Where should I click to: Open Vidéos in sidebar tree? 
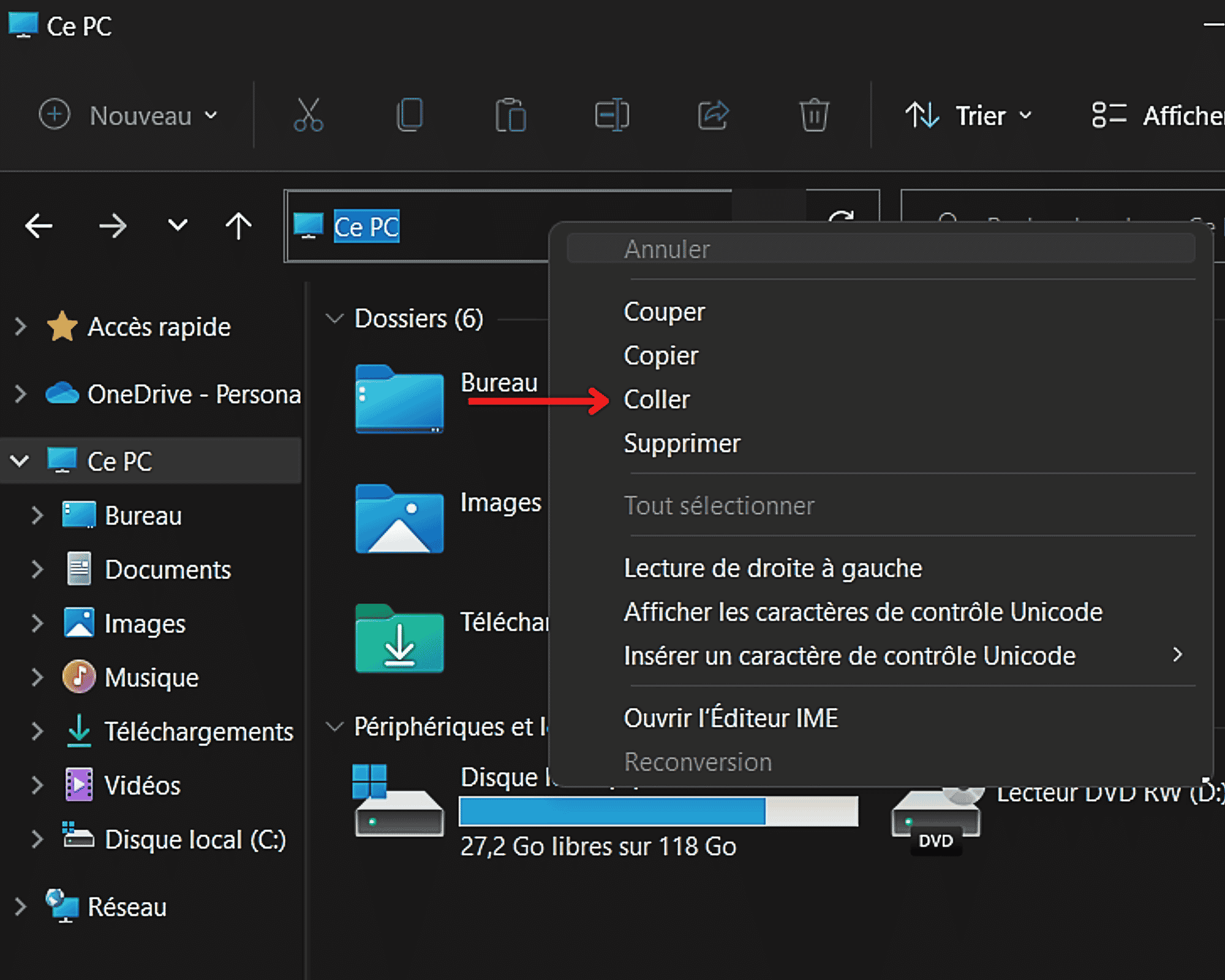[123, 785]
